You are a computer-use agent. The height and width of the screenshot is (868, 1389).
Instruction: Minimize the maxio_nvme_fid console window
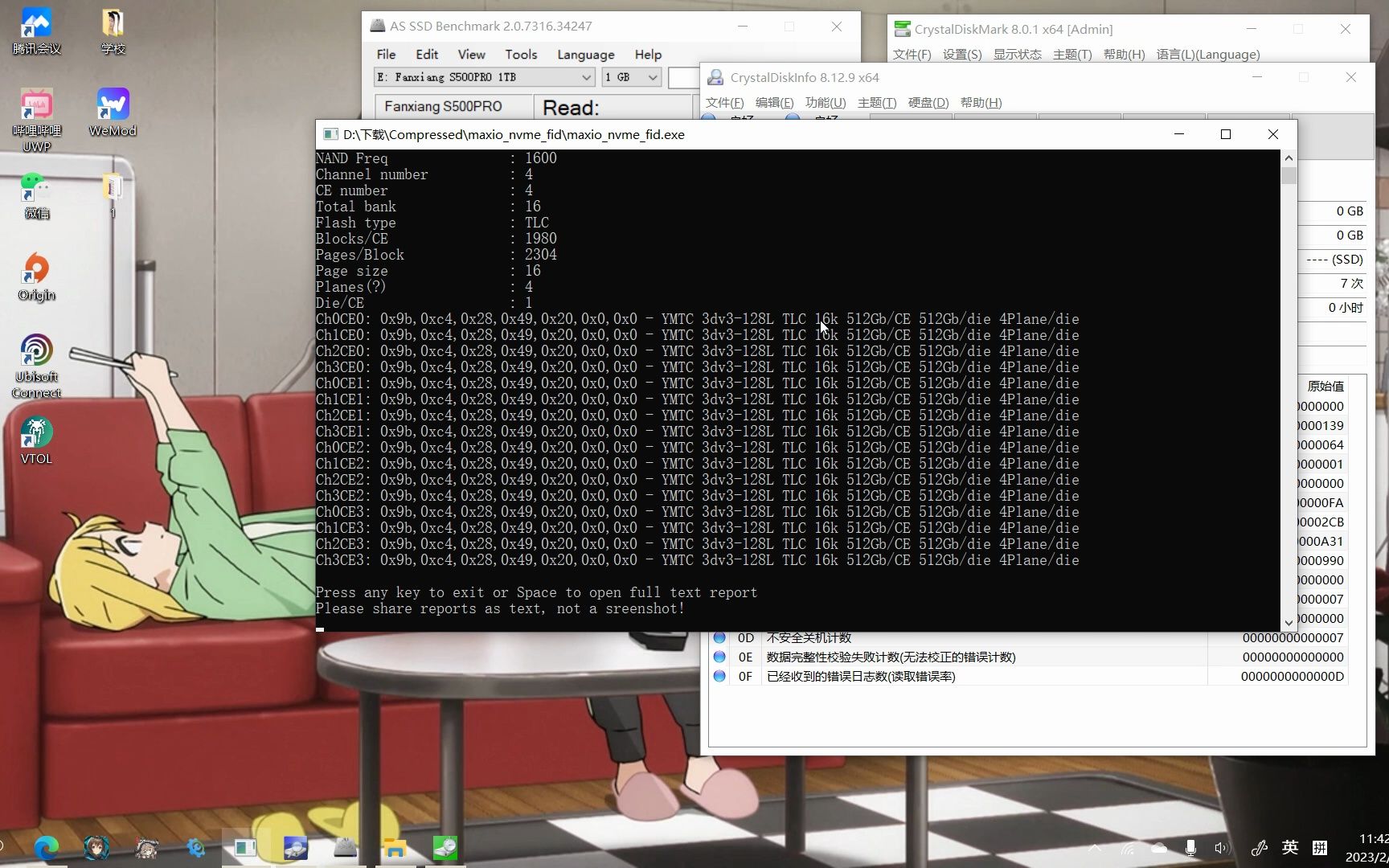point(1179,134)
